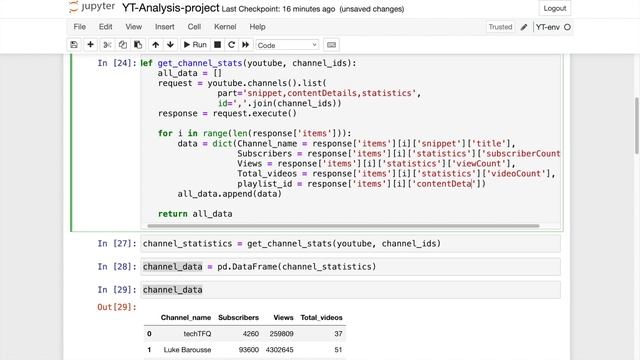Click the pencil edit-mode icon
Screen dimensions: 640x360
[x=524, y=27]
